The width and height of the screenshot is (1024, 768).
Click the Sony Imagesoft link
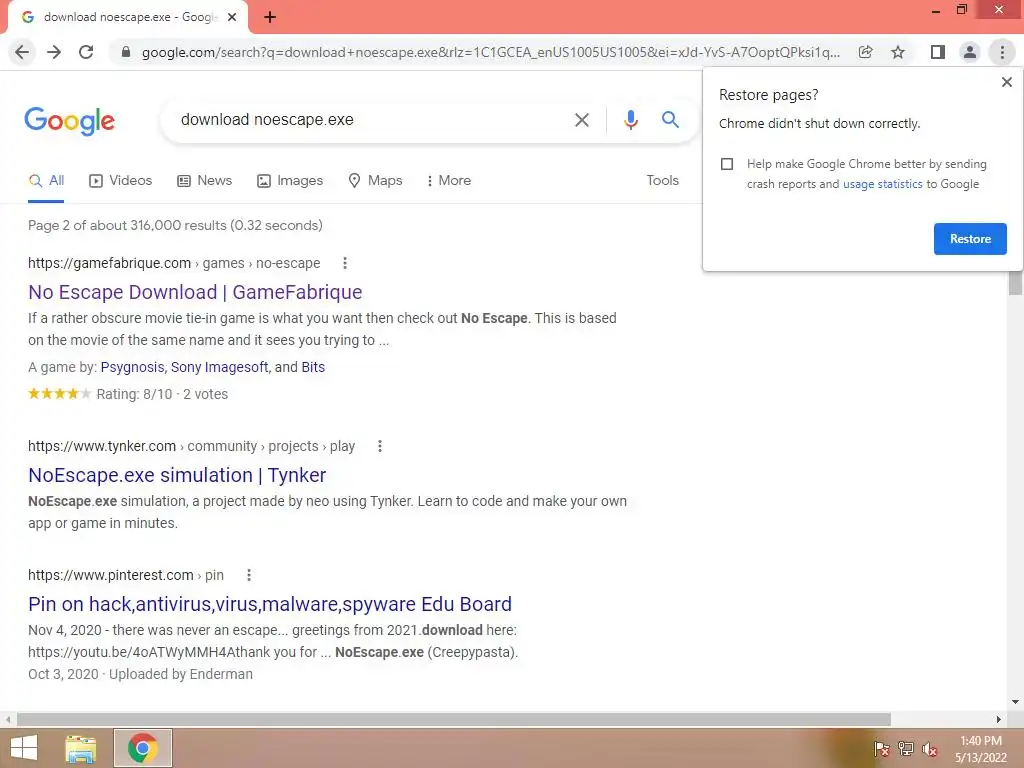[x=219, y=368]
